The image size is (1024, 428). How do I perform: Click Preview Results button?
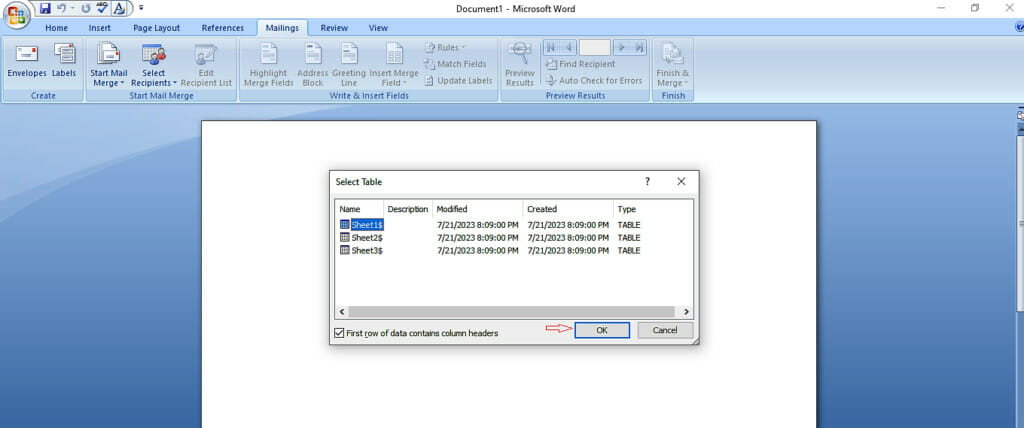(520, 64)
